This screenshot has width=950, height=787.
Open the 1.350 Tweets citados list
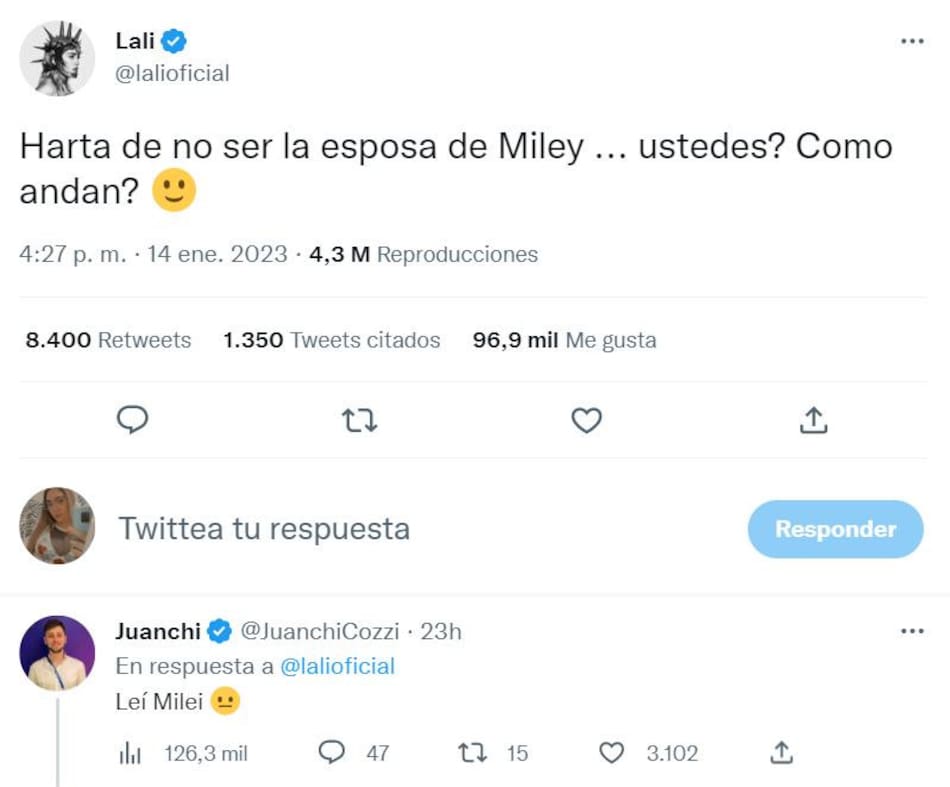[332, 340]
